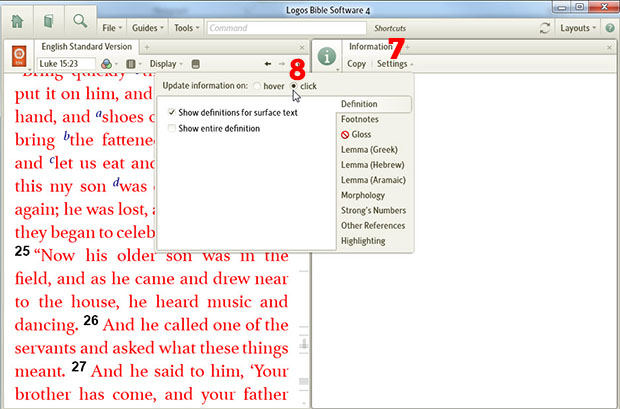Toggle Show definitions for surface text
This screenshot has width=620, height=409.
point(172,112)
